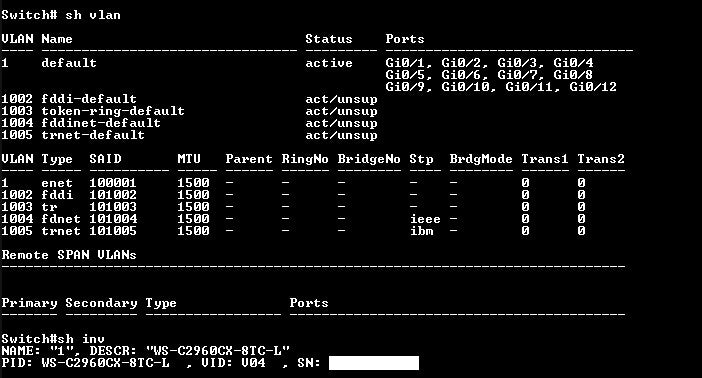Click 'token-ring-default' VLAN name

tap(113, 111)
